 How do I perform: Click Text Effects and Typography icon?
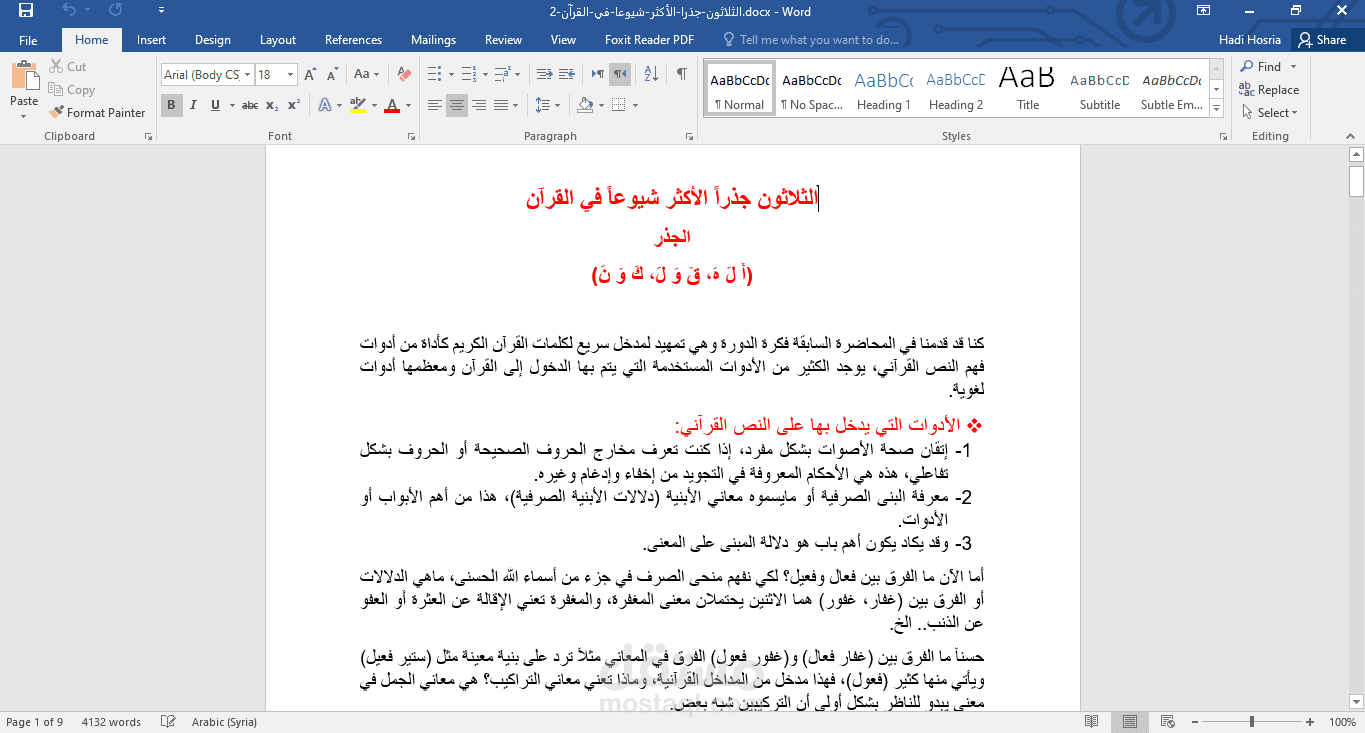[324, 105]
